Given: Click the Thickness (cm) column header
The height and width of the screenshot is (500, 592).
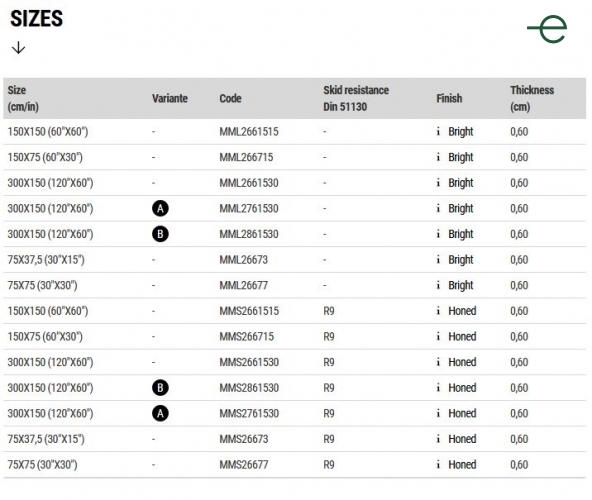Looking at the screenshot, I should click(532, 98).
